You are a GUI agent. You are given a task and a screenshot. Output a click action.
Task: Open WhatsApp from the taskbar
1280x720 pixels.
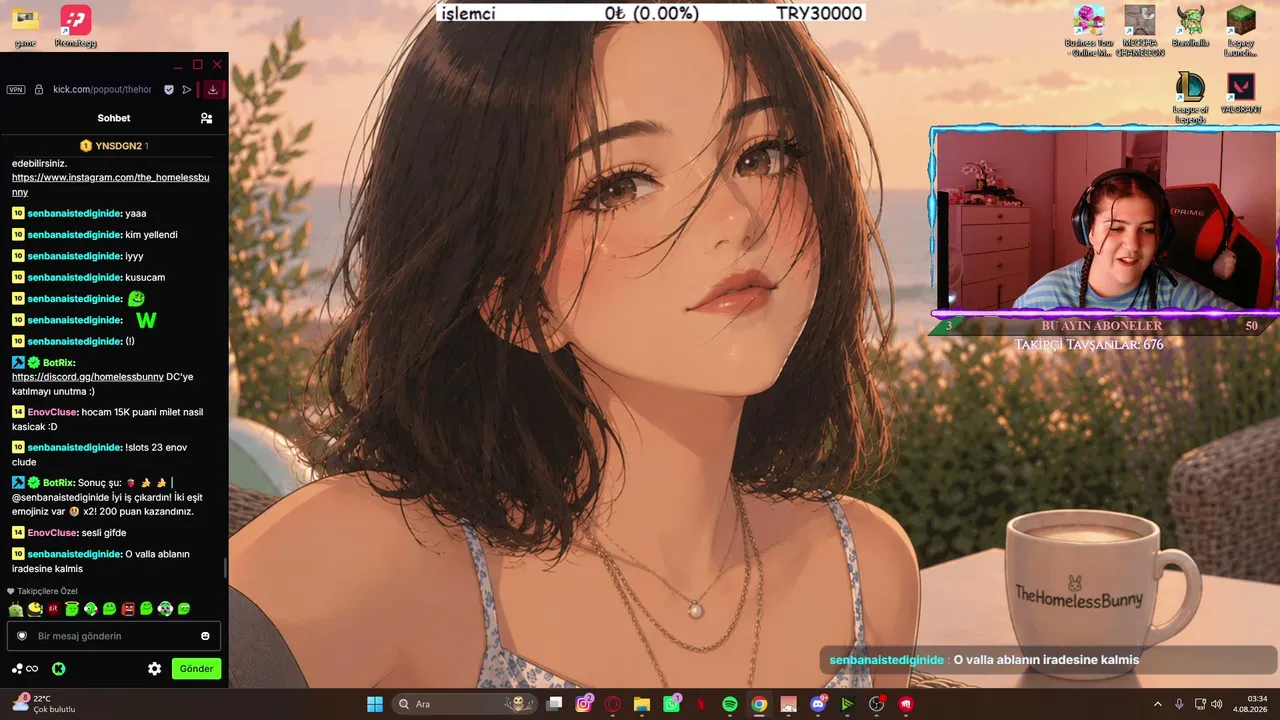(x=671, y=704)
